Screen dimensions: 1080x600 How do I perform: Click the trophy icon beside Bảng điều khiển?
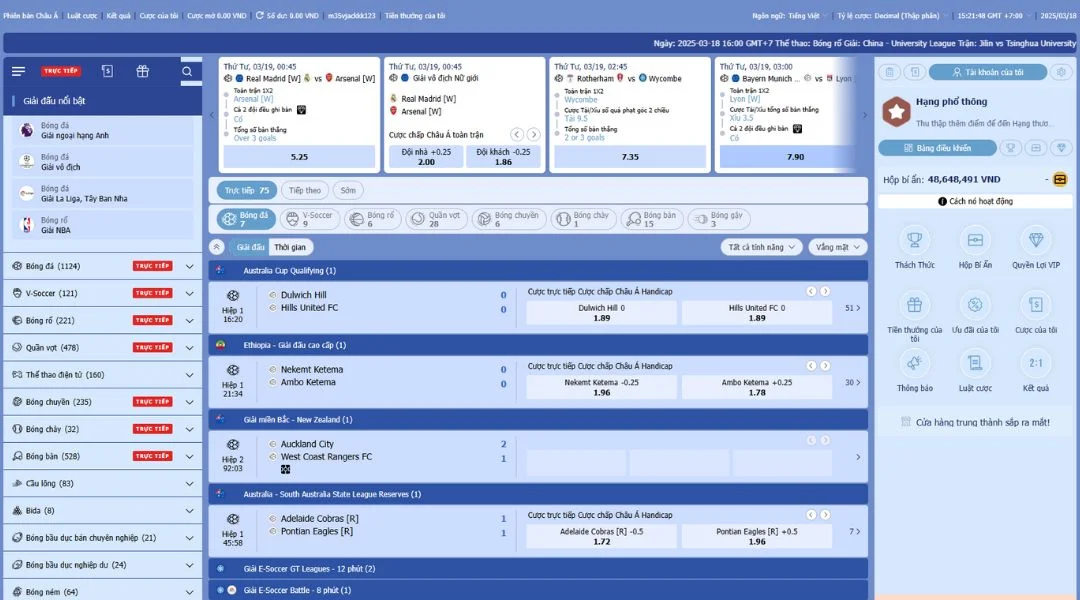coord(1010,148)
